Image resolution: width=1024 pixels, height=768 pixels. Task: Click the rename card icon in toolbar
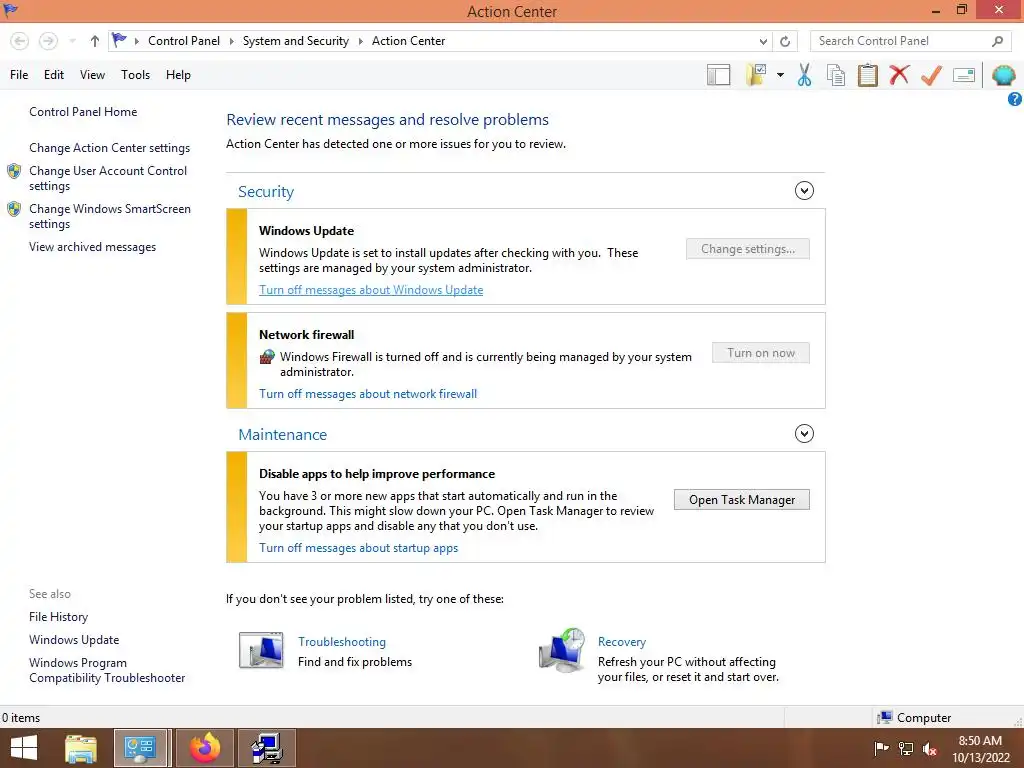tap(964, 75)
